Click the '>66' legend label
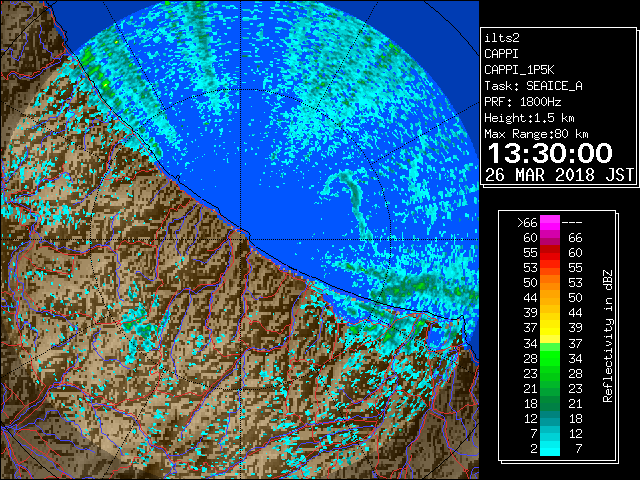The image size is (640, 480). click(x=527, y=223)
